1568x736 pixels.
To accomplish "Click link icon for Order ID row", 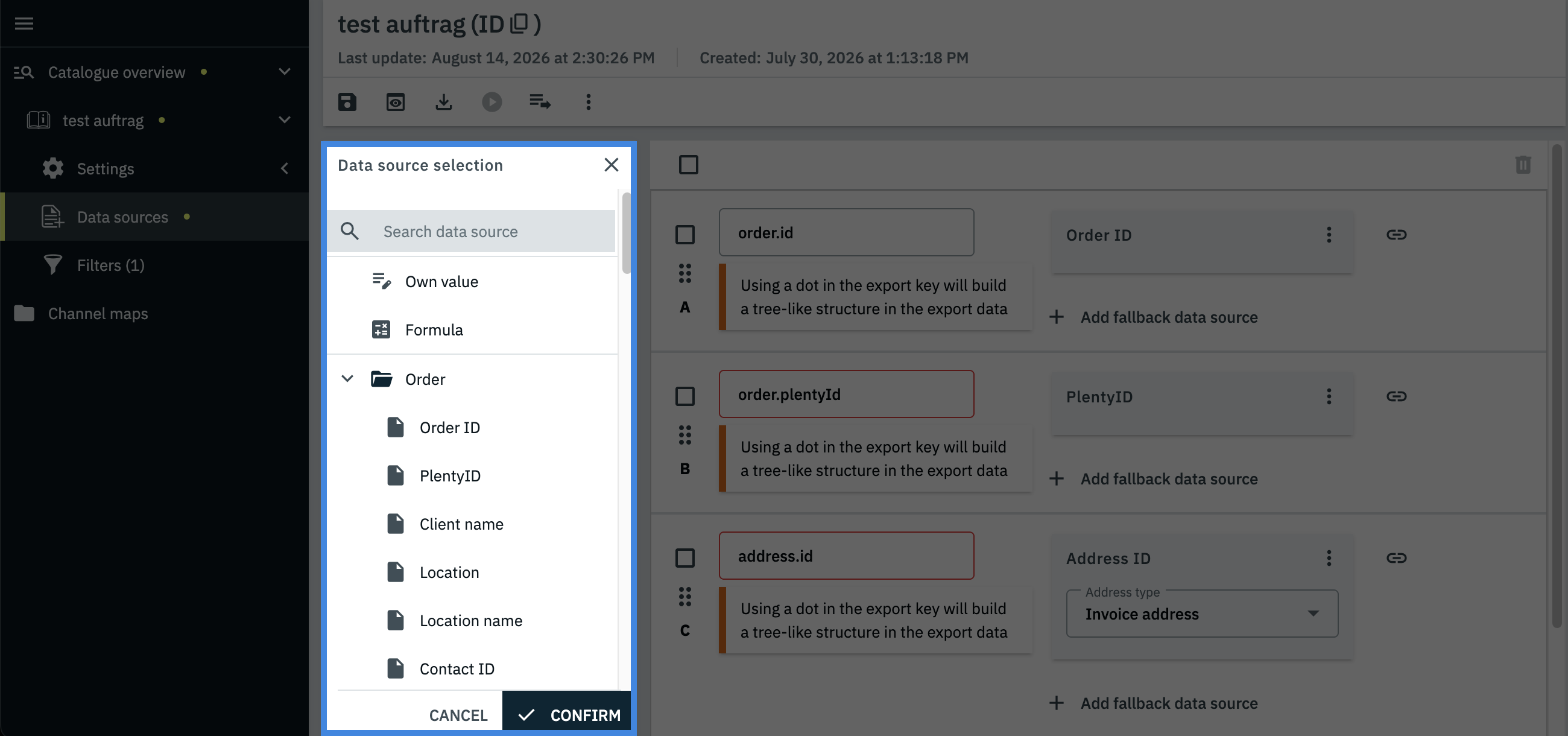I will (x=1396, y=235).
